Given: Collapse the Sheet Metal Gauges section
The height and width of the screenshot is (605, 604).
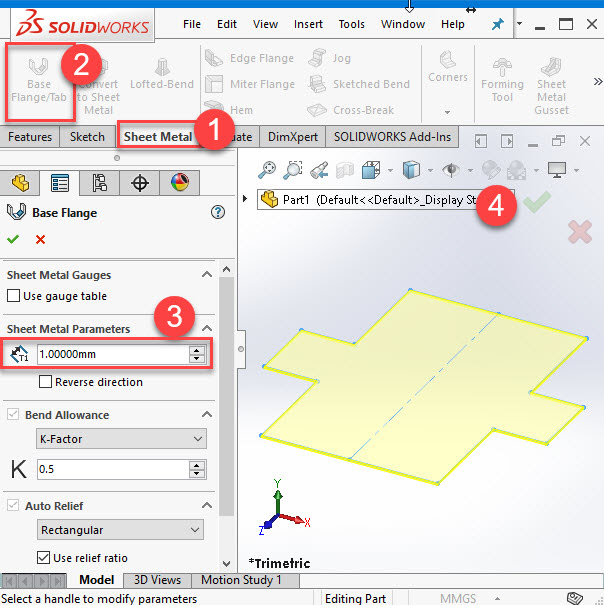Looking at the screenshot, I should pos(207,275).
